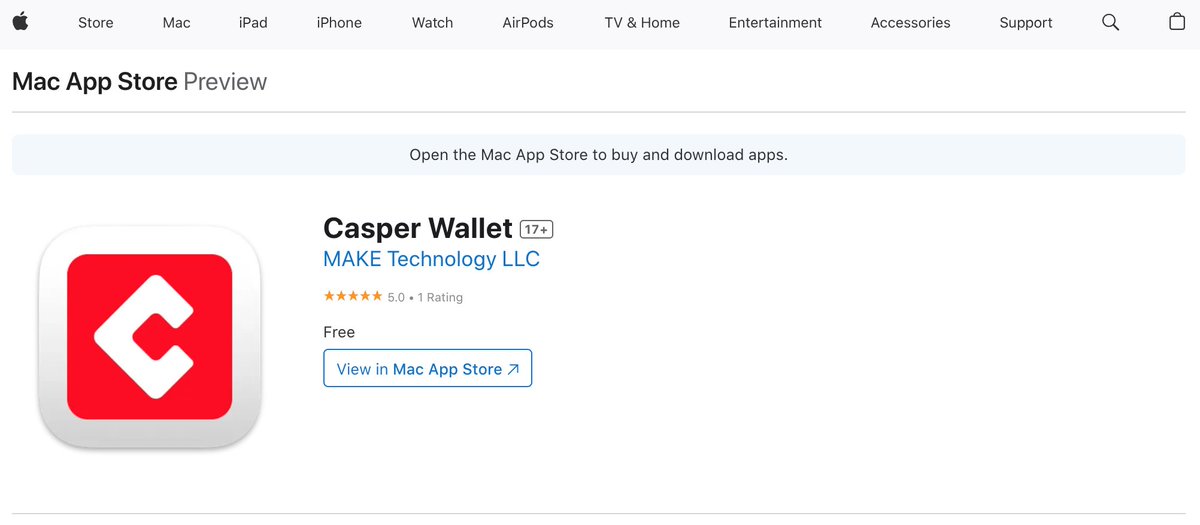This screenshot has width=1200, height=525.
Task: Open the shopping bag icon
Action: (1177, 21)
